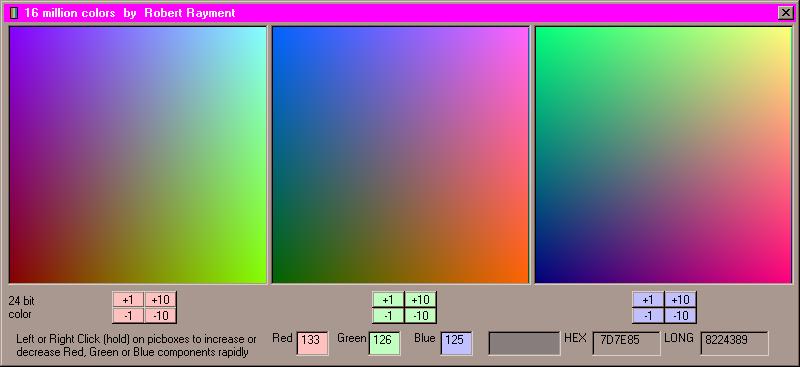
Task: Click the Red label text
Action: [282, 338]
